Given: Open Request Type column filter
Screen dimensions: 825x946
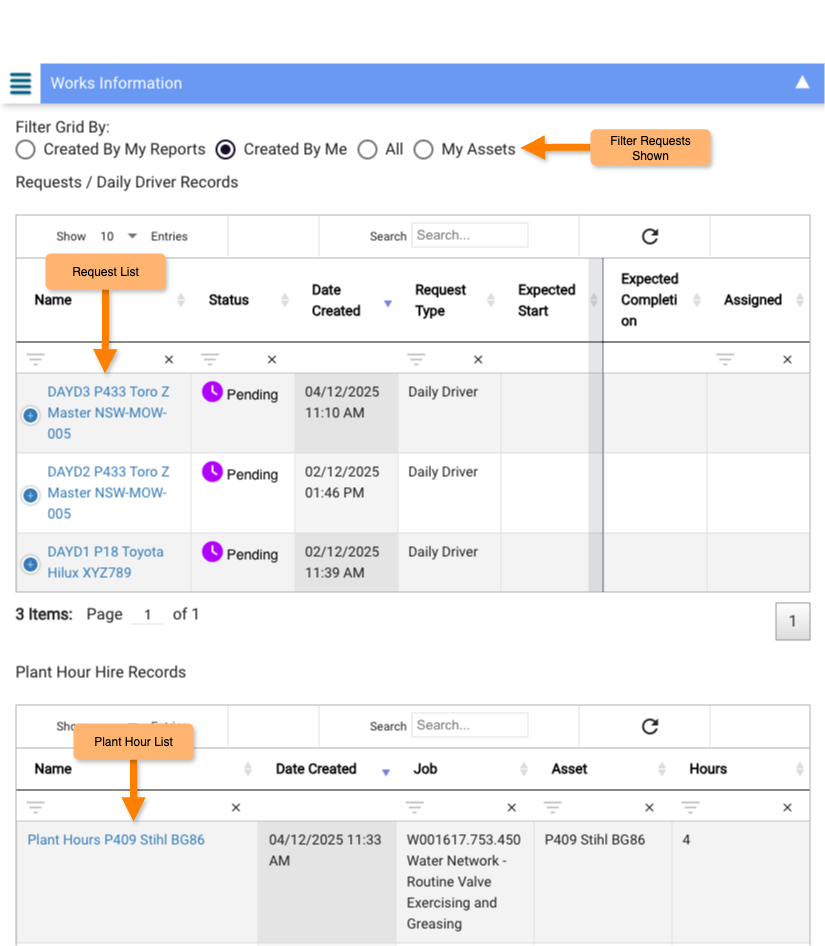Looking at the screenshot, I should 416,360.
